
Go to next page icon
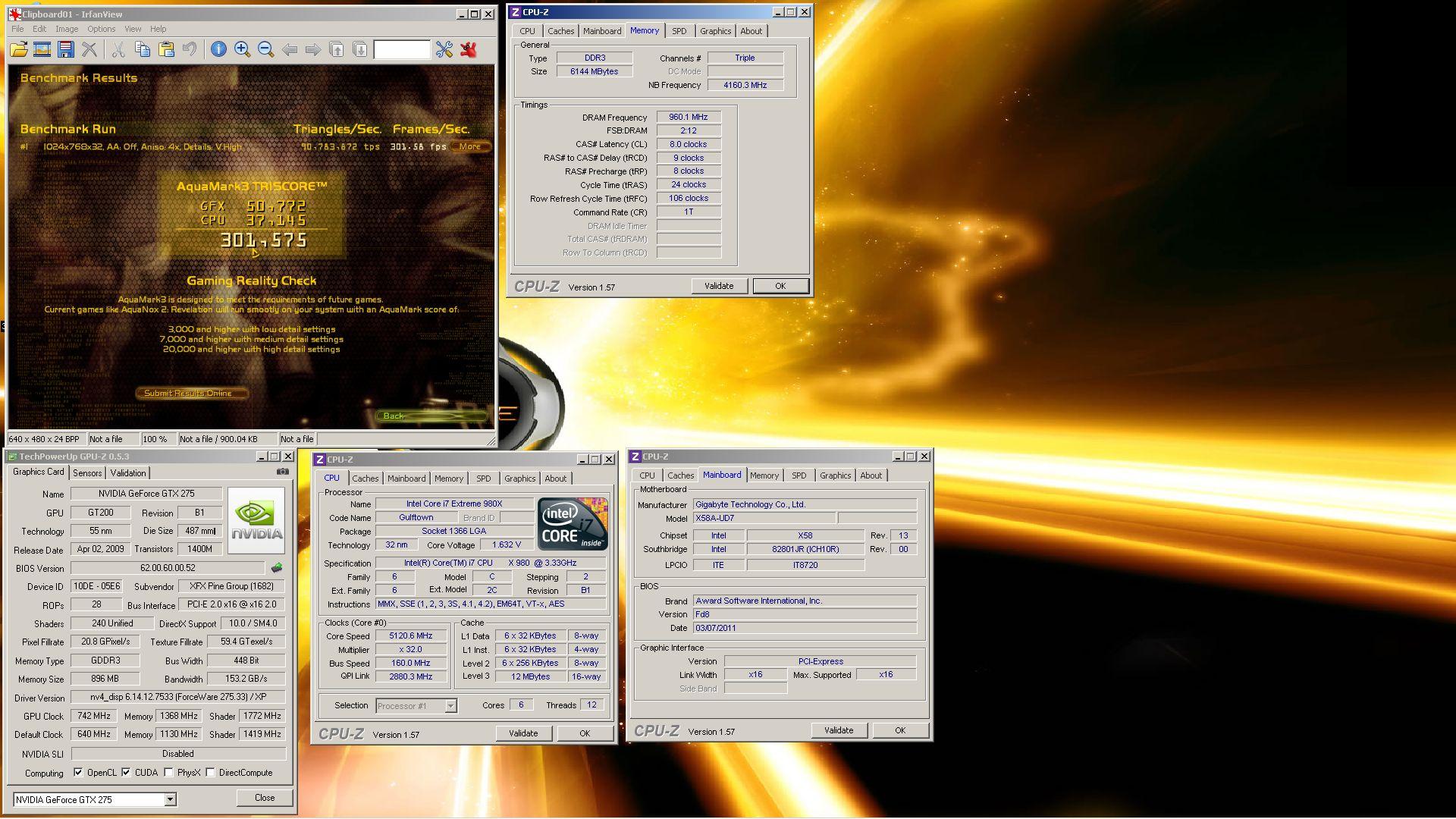pos(360,49)
